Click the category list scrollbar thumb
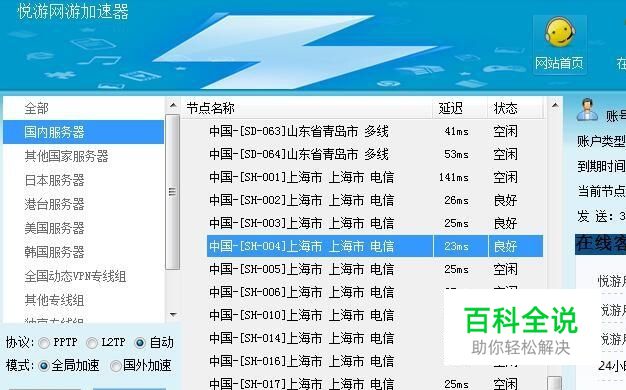626x390 pixels. point(172,192)
